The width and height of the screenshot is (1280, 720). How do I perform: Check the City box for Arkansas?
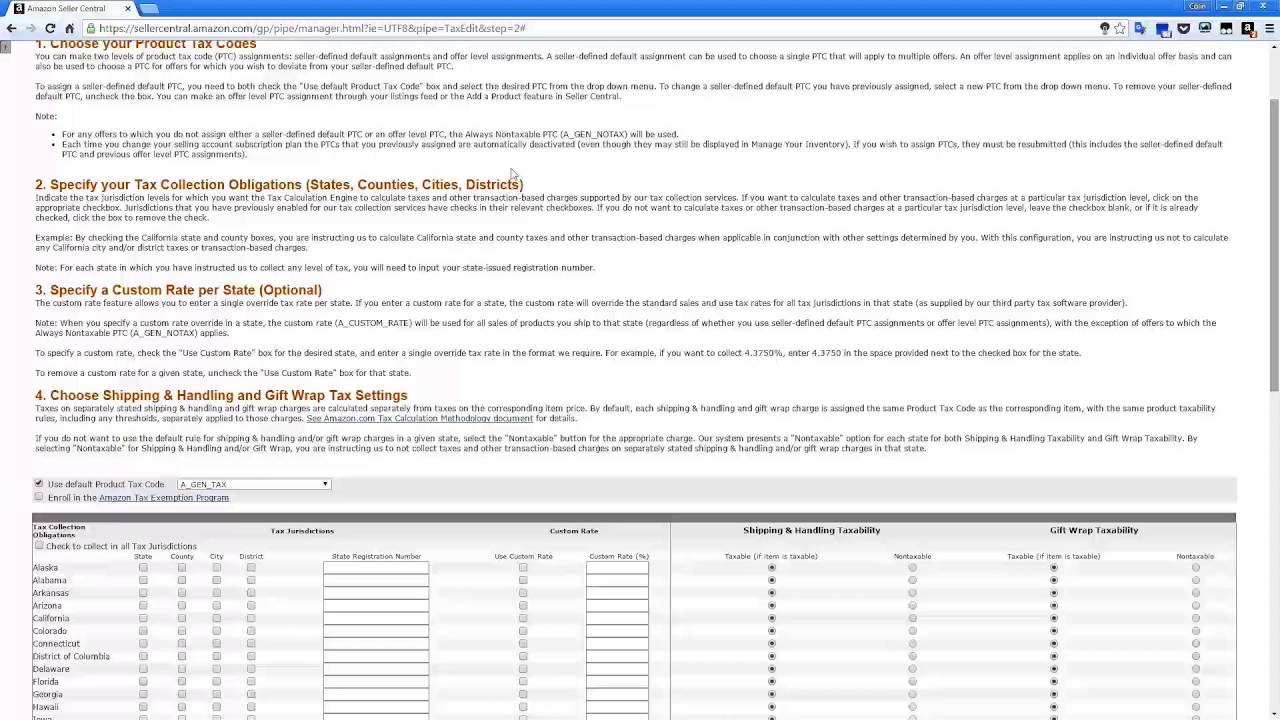(x=216, y=593)
